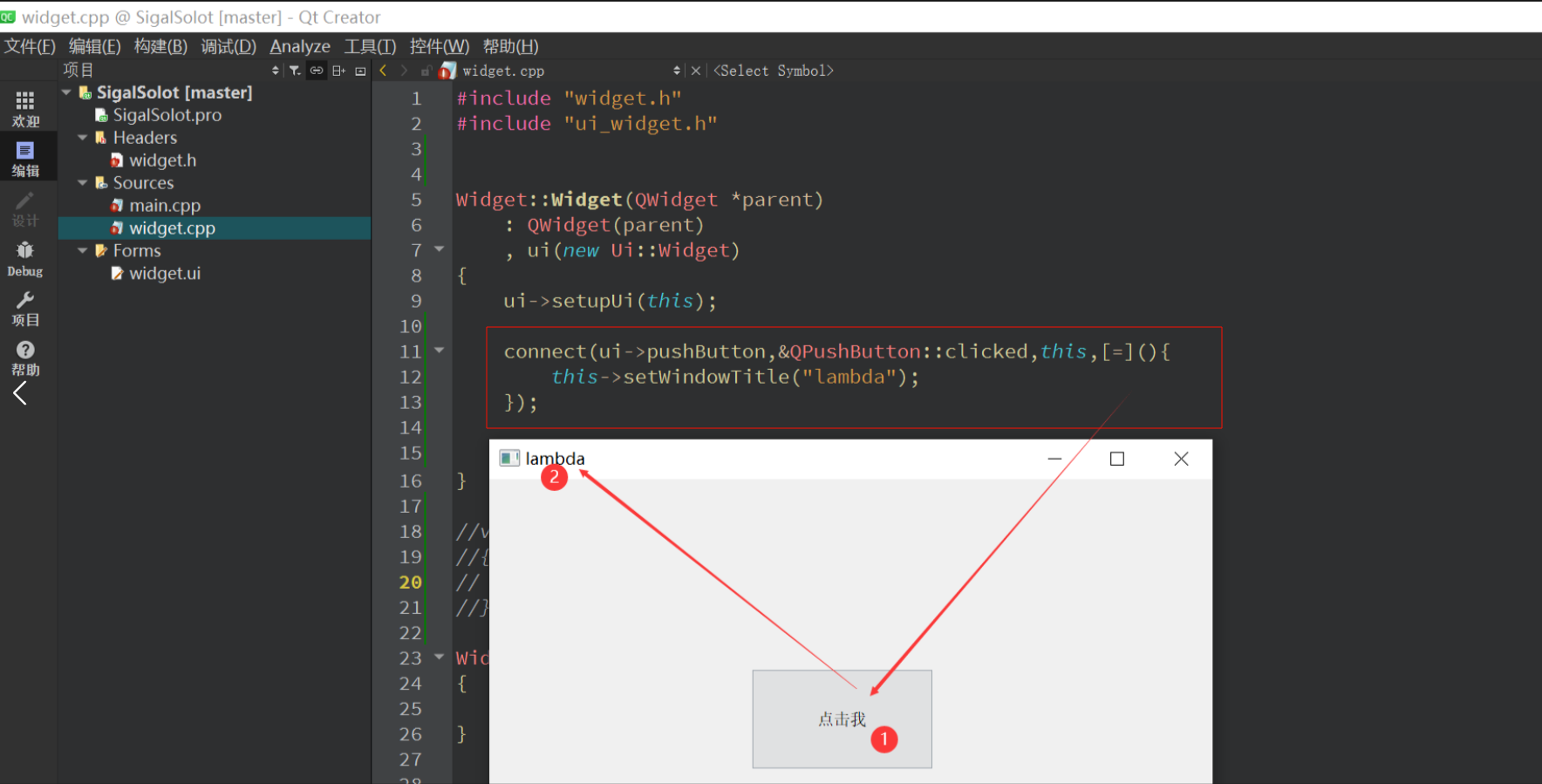Screen dimensions: 1542x784
Task: Click the split panel icon in project toolbar
Action: click(x=338, y=71)
